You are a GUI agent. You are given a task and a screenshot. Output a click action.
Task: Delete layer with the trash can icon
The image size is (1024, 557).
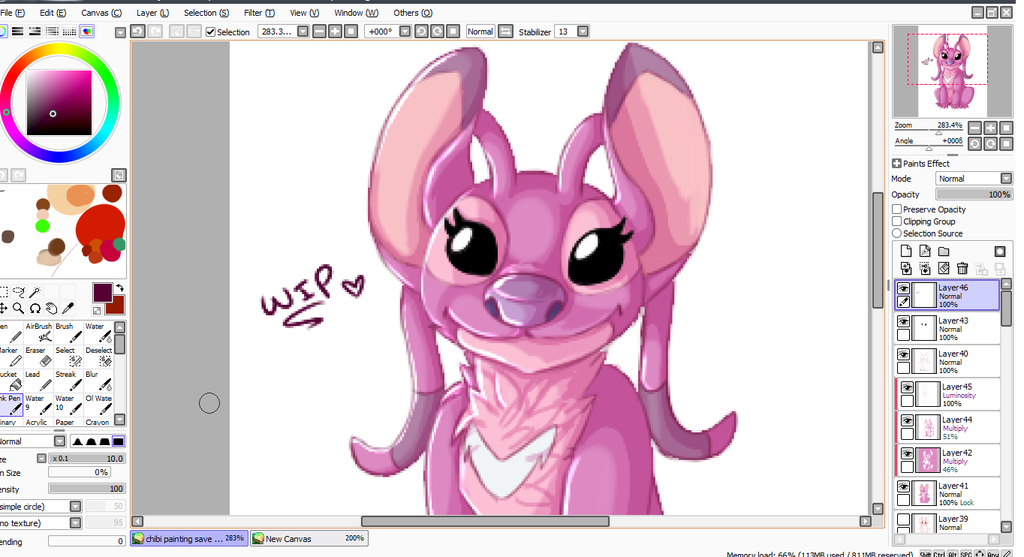(x=962, y=268)
